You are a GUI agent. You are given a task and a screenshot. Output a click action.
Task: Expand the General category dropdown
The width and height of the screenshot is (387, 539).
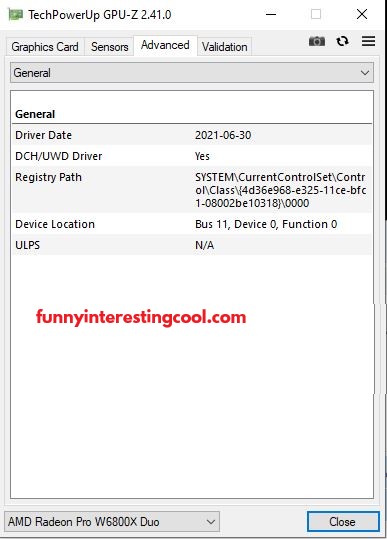tap(192, 73)
